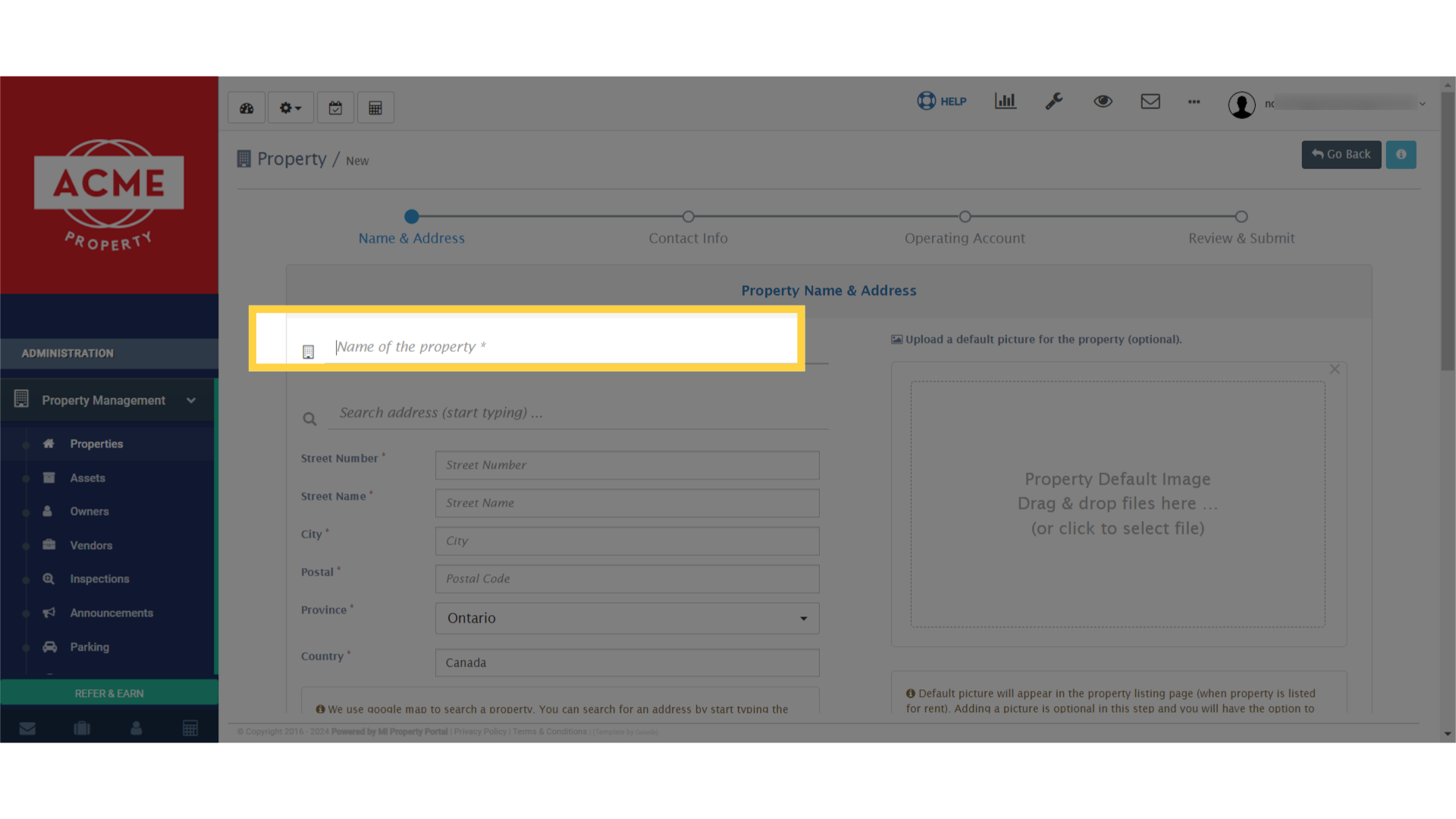Click the person icon in the bottom sidebar
Viewport: 1456px width, 819px height.
click(x=136, y=727)
